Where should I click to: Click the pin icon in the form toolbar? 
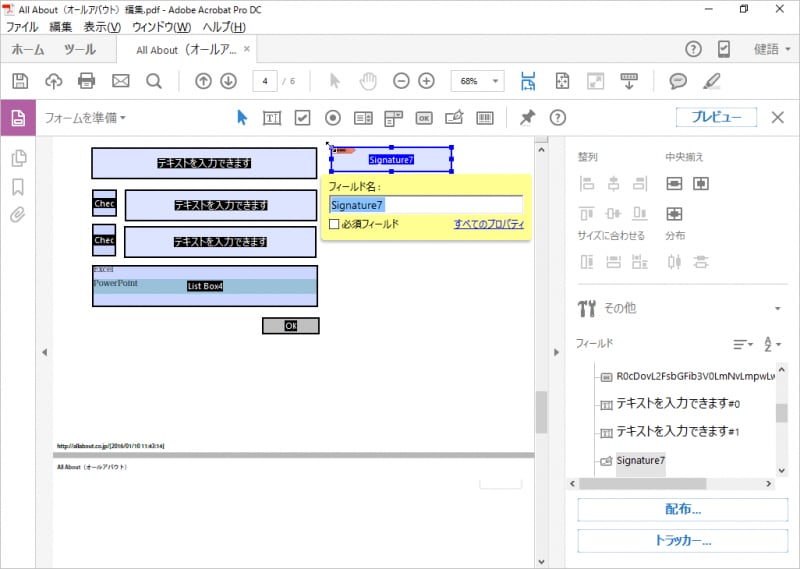pyautogui.click(x=527, y=118)
